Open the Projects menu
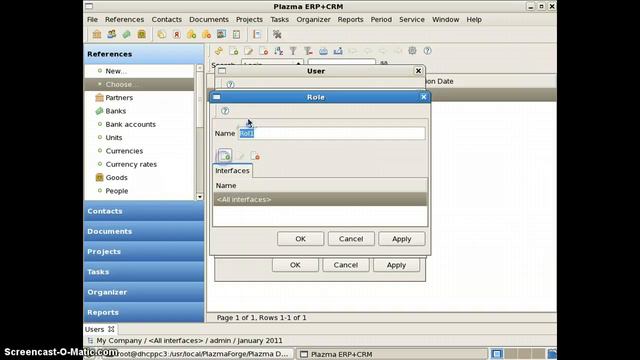Screen dimensions: 640x360 (x=249, y=20)
